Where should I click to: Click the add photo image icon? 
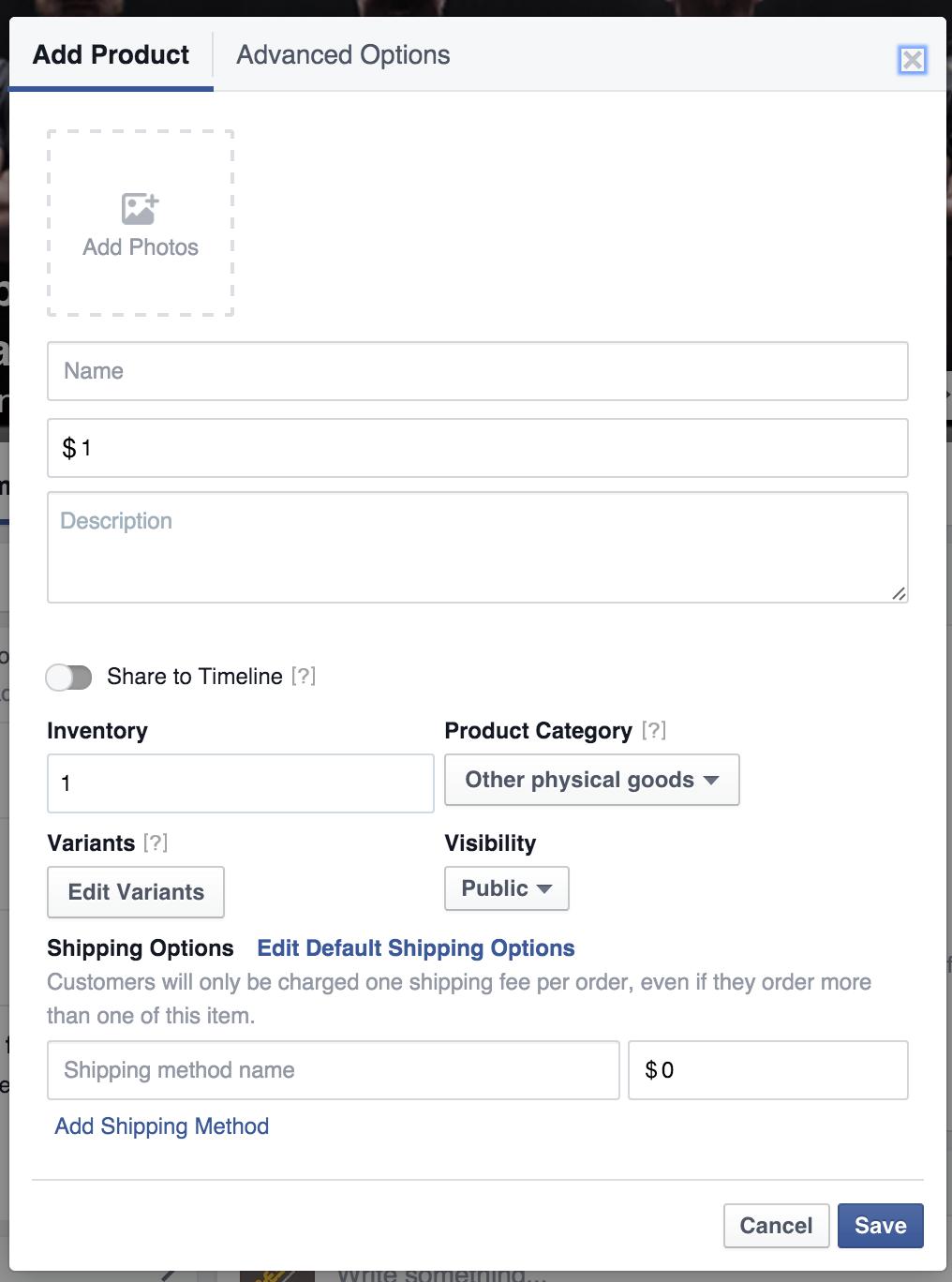140,208
